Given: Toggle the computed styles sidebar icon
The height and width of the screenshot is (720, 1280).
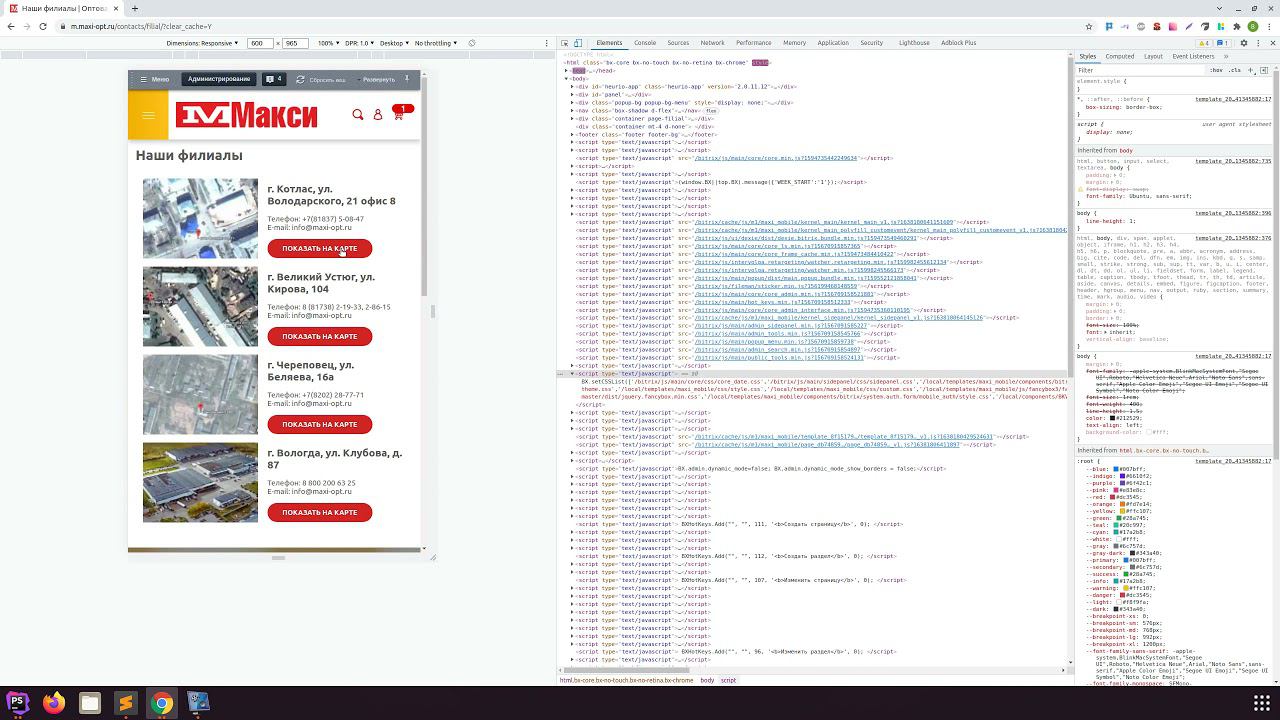Looking at the screenshot, I should pyautogui.click(x=1265, y=71).
